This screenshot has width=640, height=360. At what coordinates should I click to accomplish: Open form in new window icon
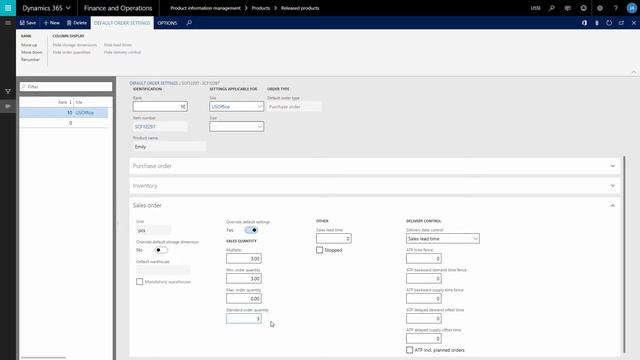click(x=621, y=23)
